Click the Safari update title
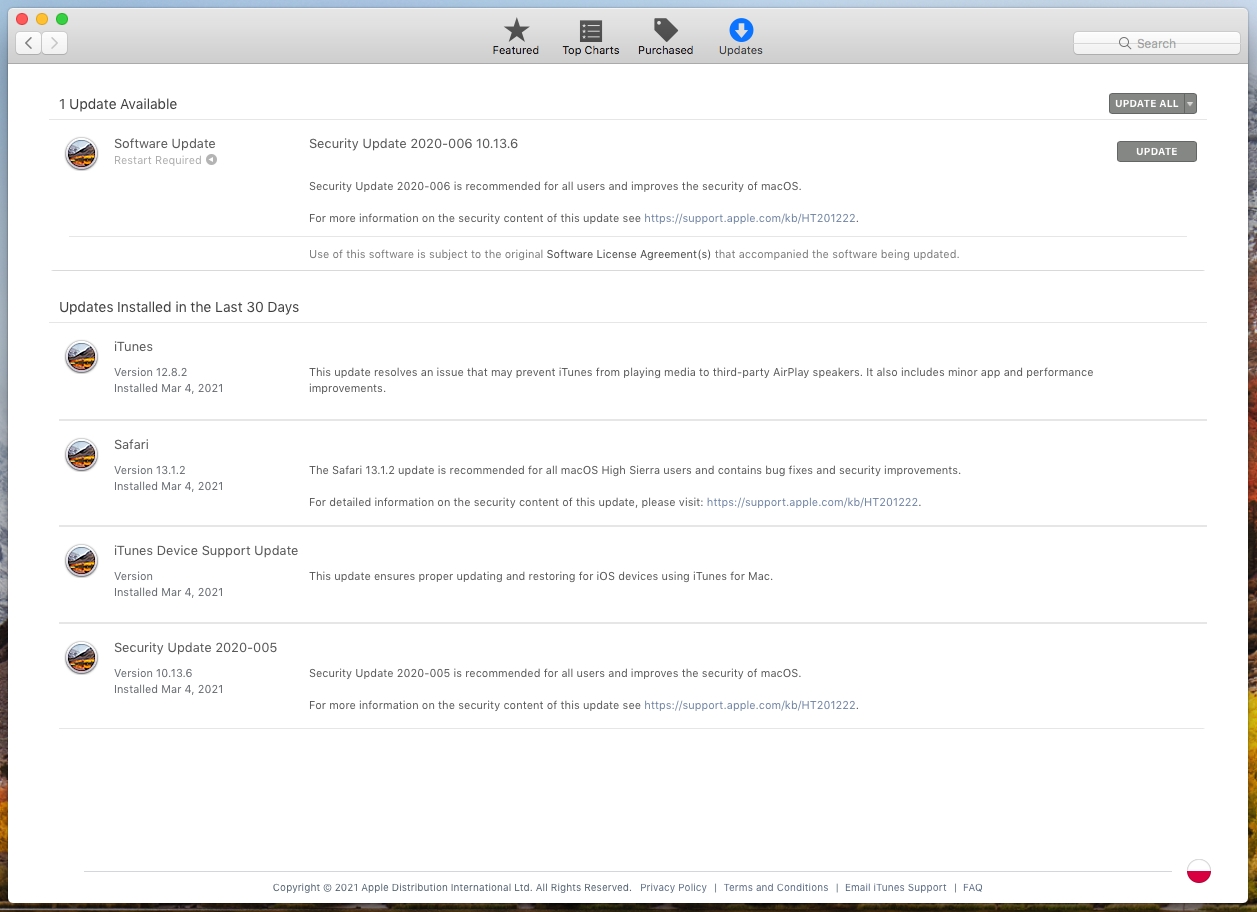This screenshot has width=1257, height=912. coord(131,445)
